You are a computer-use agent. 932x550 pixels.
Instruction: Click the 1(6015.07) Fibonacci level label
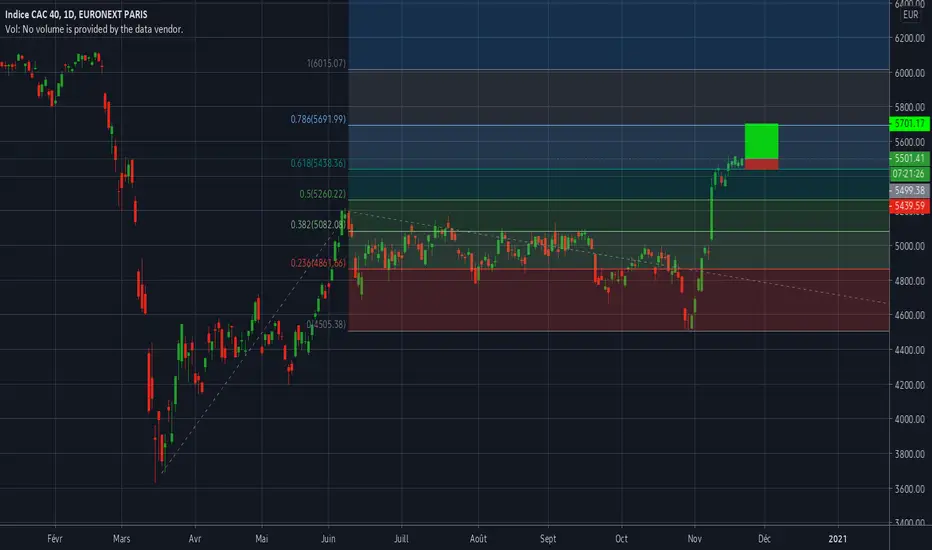(326, 63)
